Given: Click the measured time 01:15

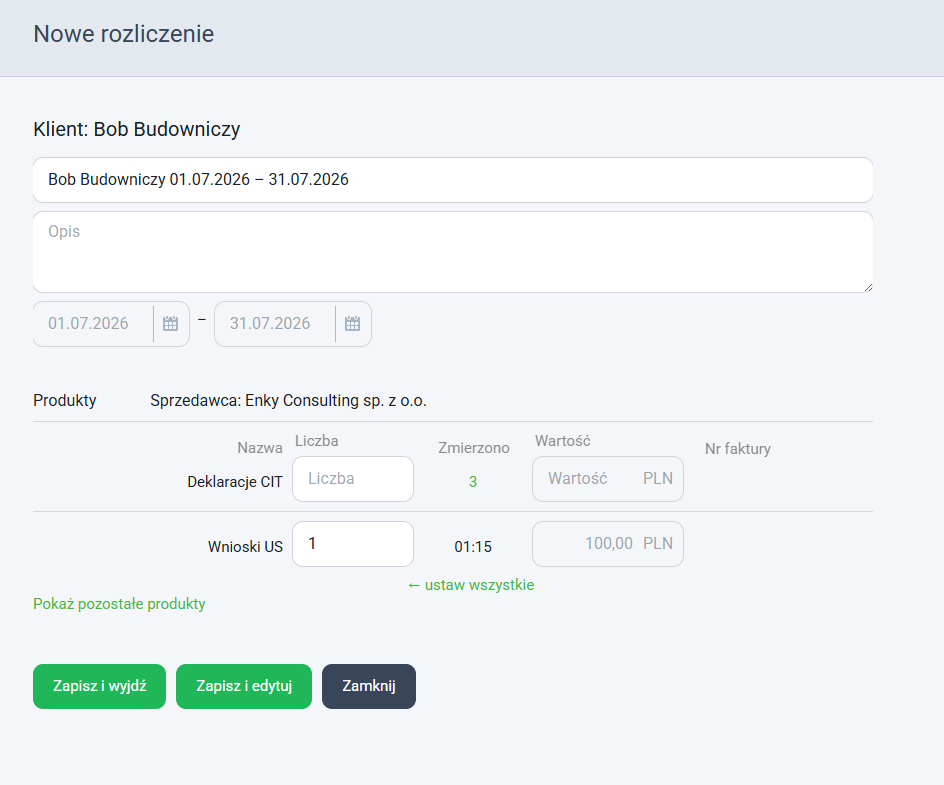Looking at the screenshot, I should pyautogui.click(x=473, y=547).
